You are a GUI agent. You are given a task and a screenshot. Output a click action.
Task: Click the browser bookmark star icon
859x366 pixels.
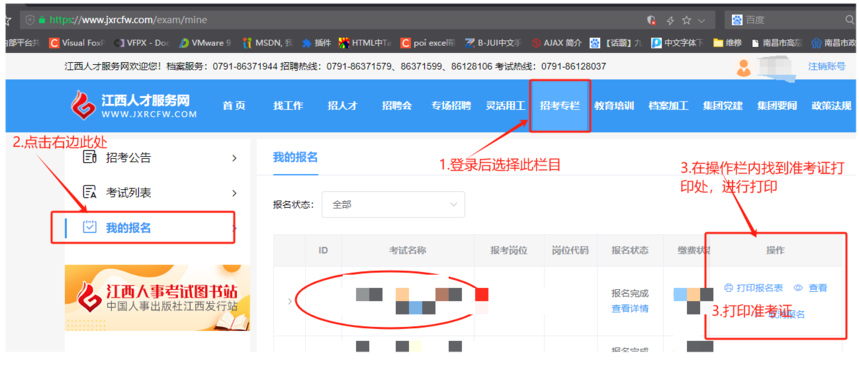tap(686, 20)
